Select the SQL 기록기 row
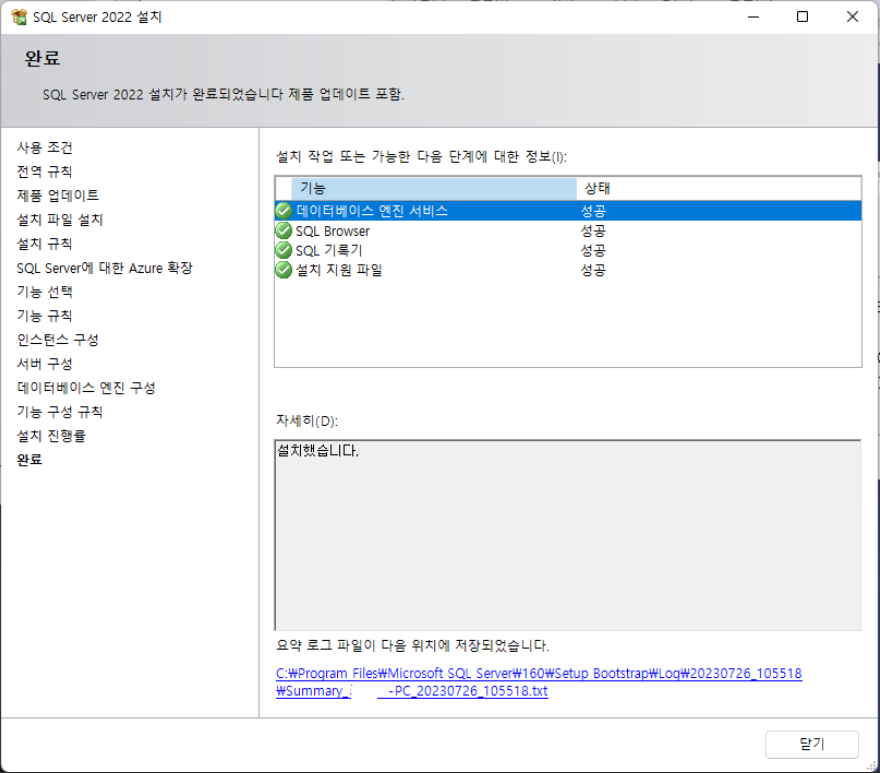Image resolution: width=880 pixels, height=773 pixels. pos(568,250)
